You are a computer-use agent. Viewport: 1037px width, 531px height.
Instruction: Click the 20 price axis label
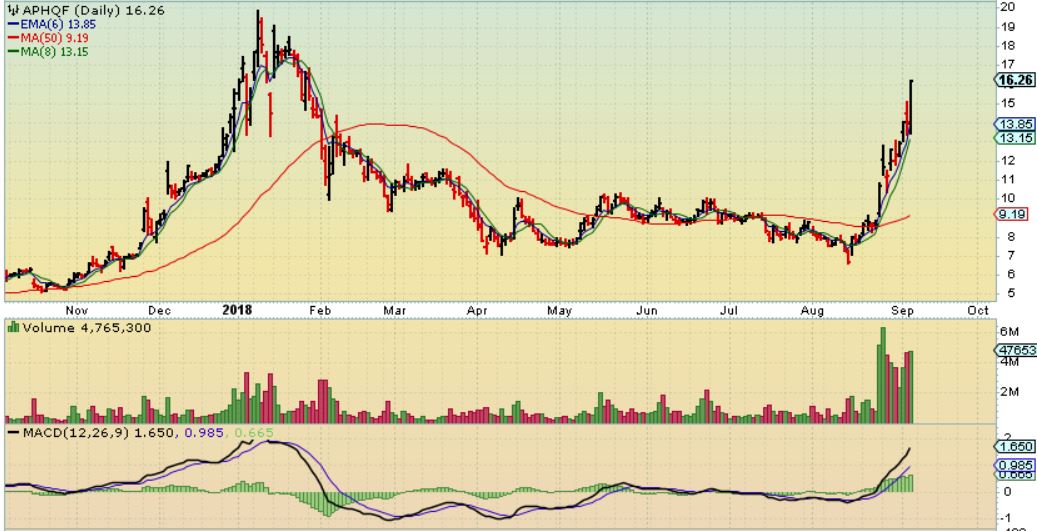point(1009,7)
